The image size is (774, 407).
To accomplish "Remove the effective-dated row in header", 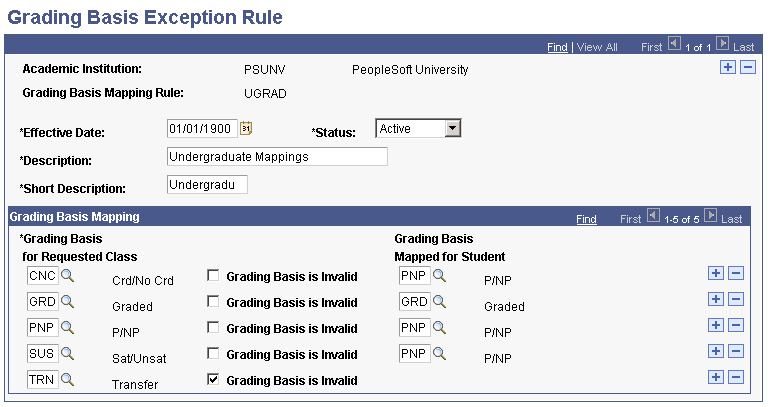I will point(747,67).
